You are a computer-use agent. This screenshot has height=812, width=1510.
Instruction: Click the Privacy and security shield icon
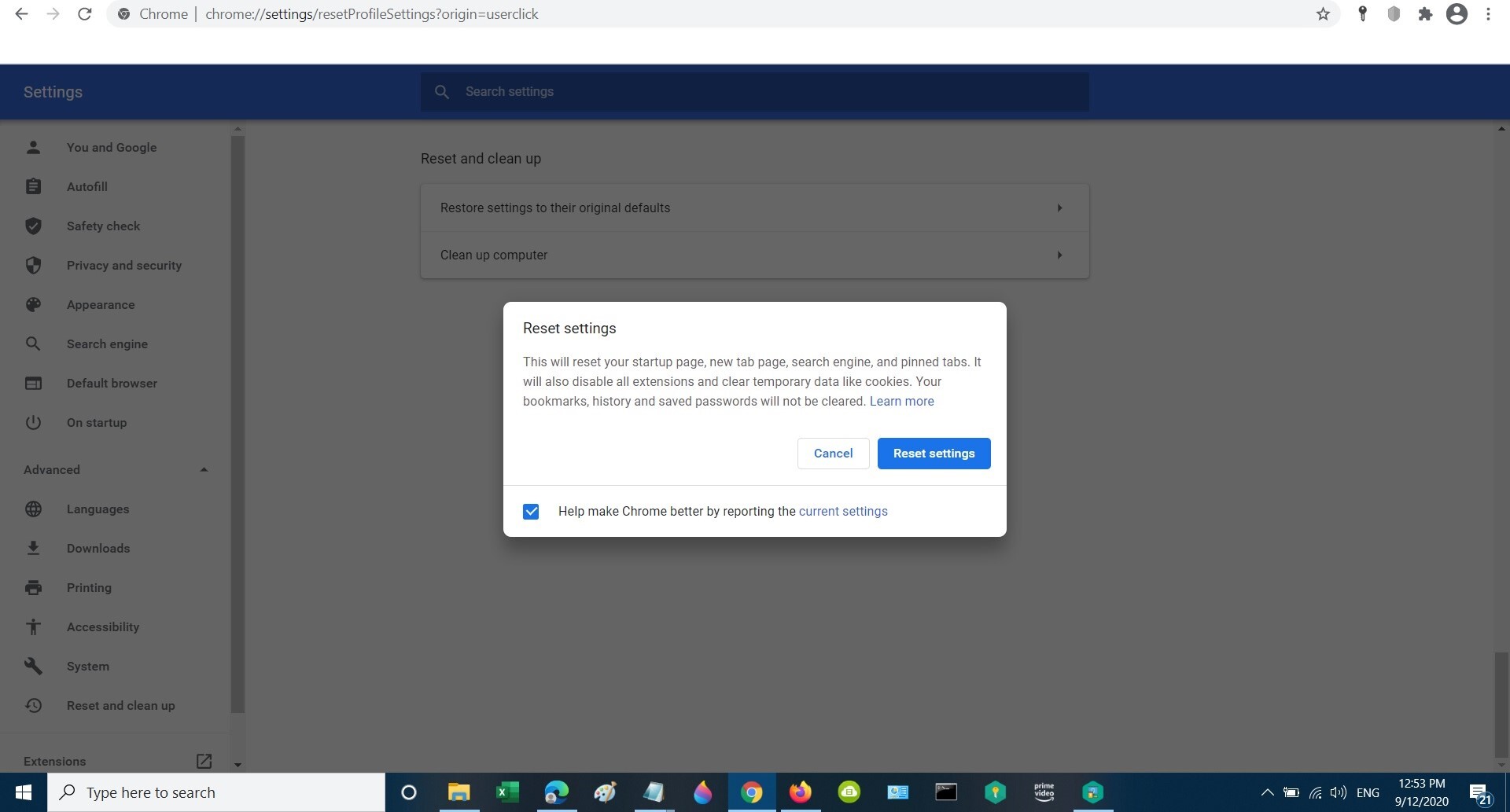tap(33, 265)
